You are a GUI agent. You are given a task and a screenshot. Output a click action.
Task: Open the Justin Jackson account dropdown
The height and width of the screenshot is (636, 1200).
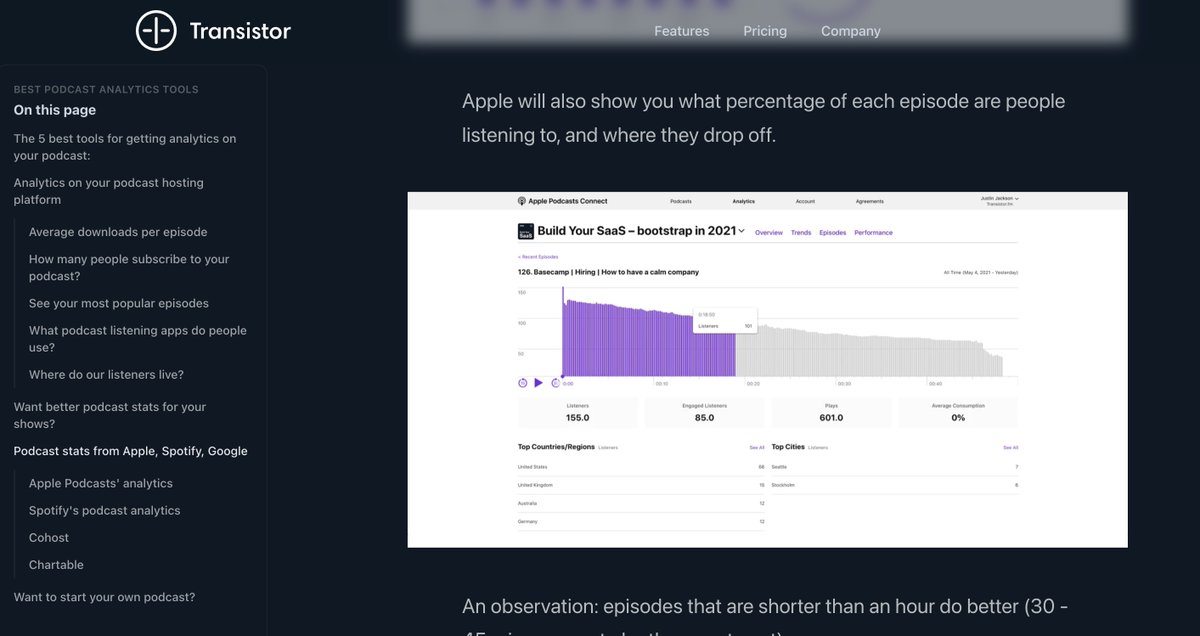click(x=1000, y=200)
